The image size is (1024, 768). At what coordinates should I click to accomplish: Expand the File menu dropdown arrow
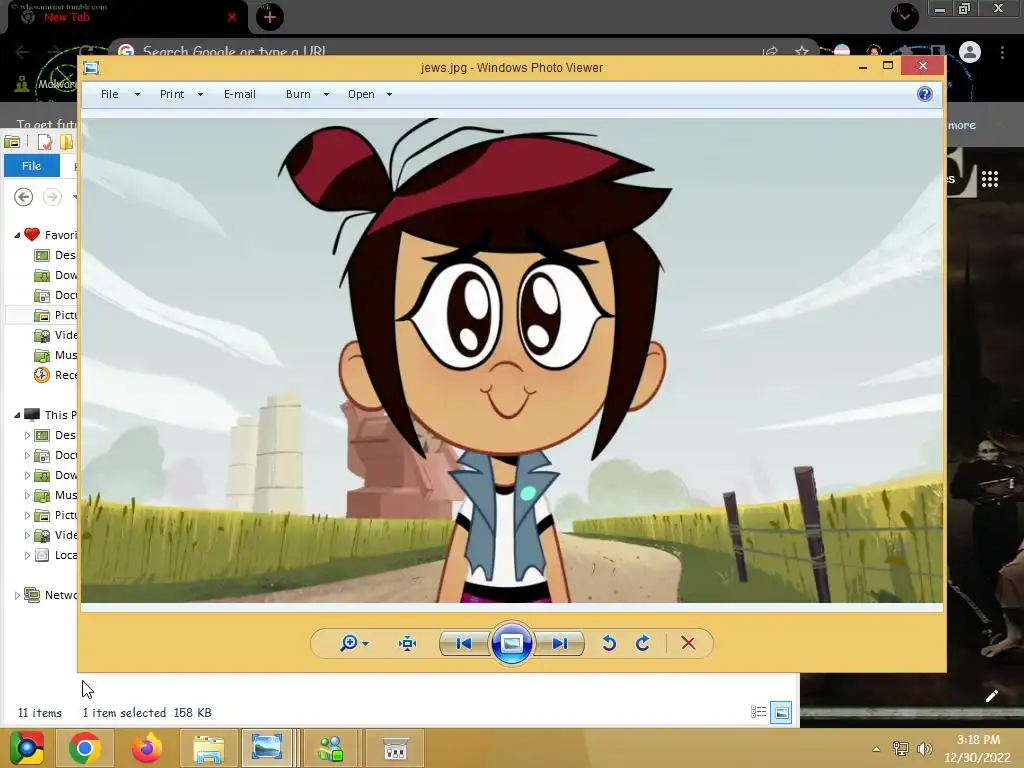[x=137, y=95]
